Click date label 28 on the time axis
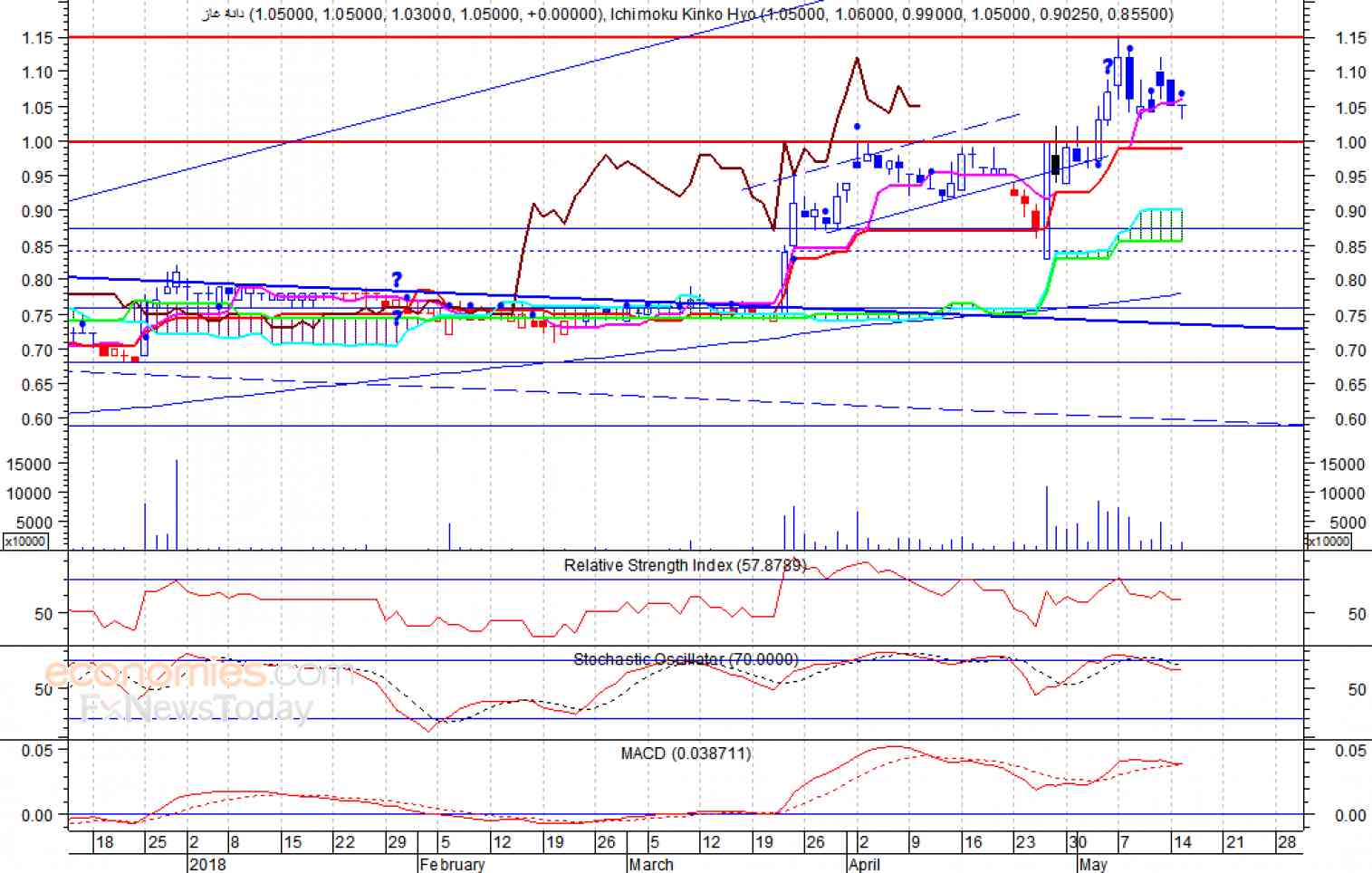 coord(1287,842)
